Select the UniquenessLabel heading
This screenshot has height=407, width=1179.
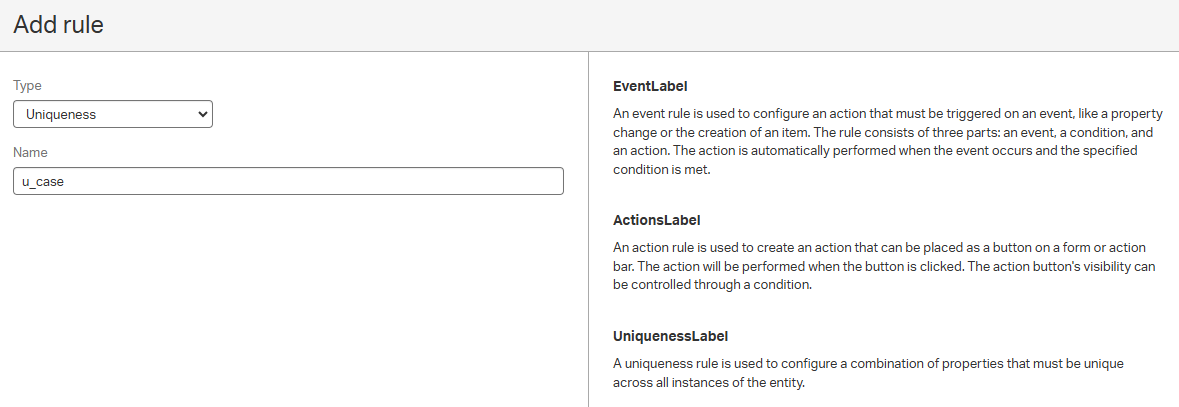(x=670, y=335)
